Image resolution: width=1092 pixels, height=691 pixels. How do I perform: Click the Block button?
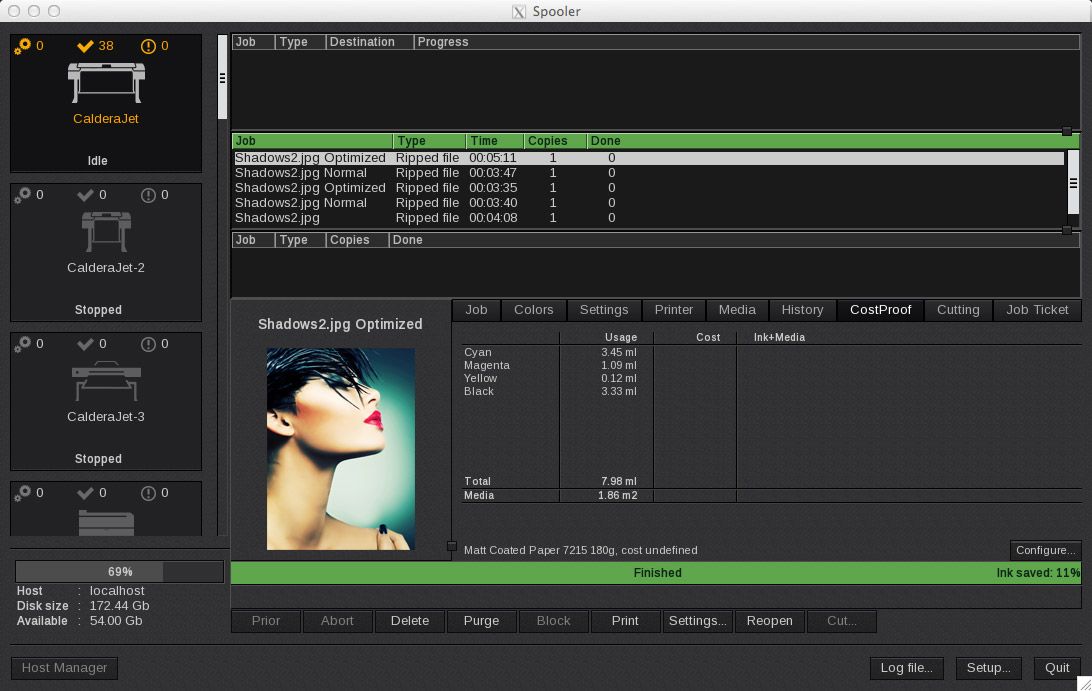[x=554, y=621]
